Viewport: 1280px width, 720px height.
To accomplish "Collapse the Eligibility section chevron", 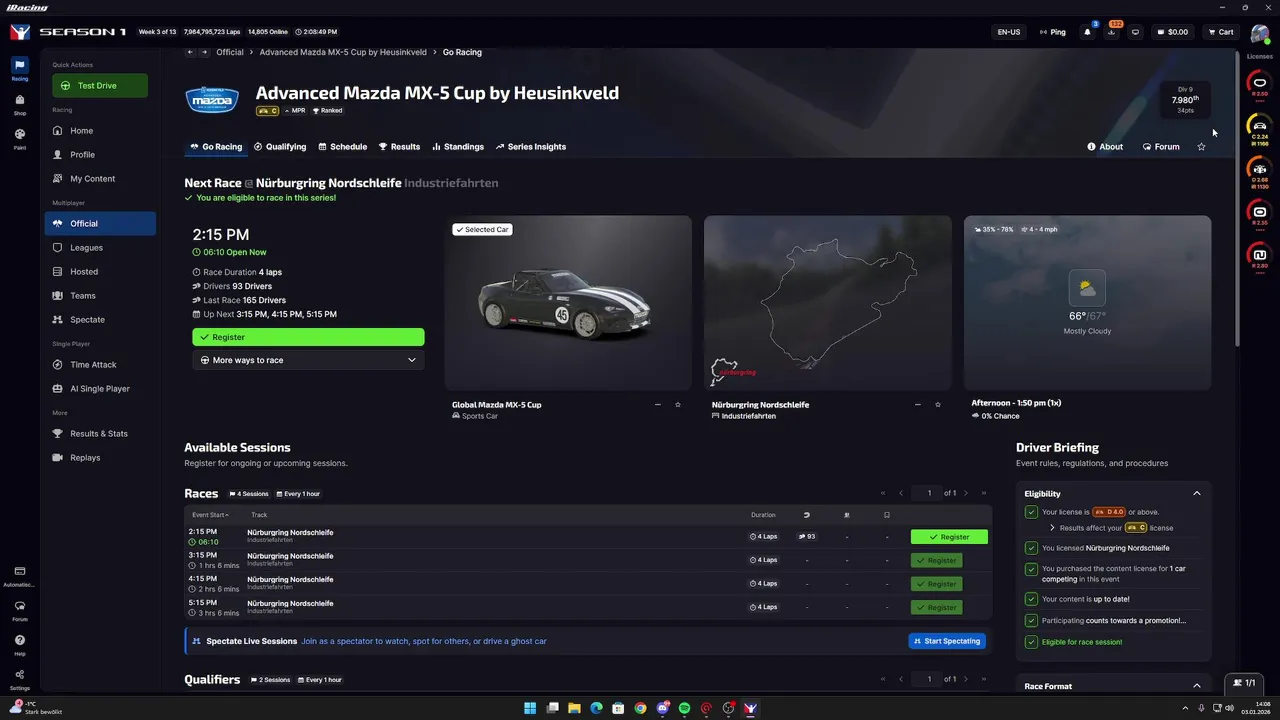I will point(1196,493).
